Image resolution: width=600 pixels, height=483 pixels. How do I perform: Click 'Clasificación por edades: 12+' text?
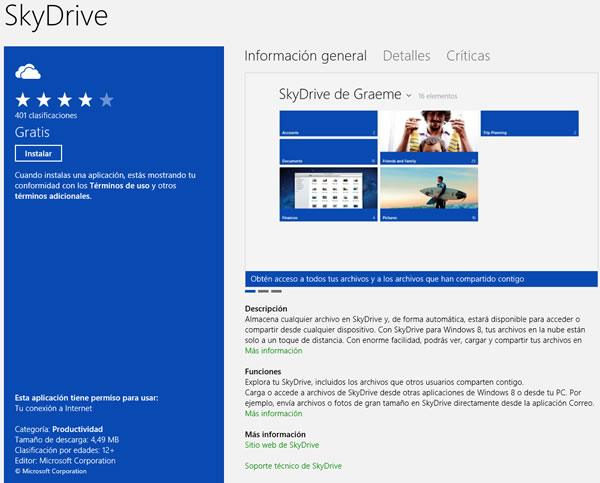click(x=64, y=450)
